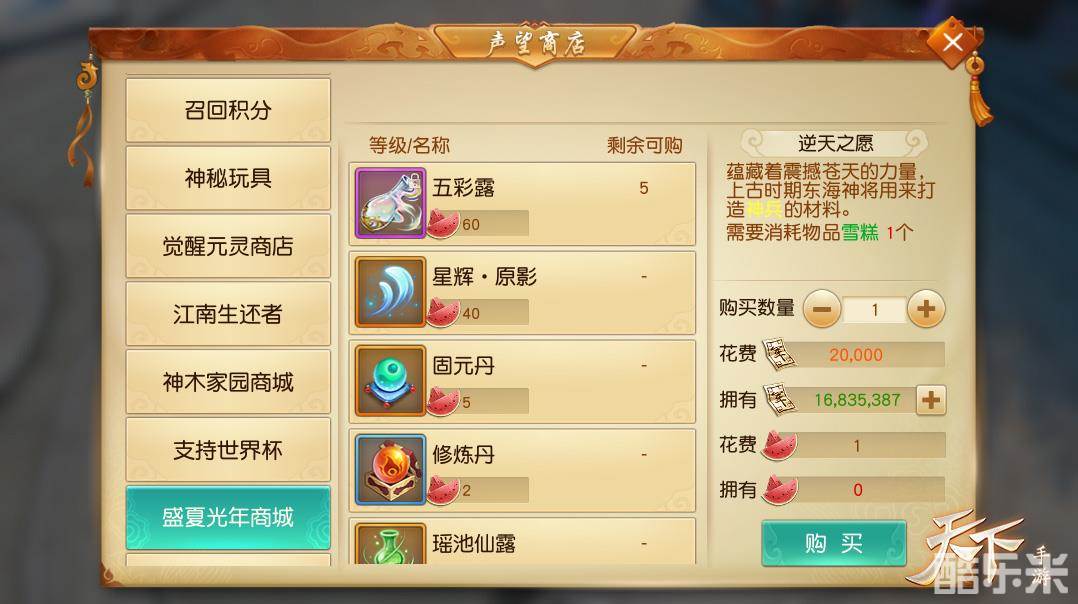Select the 固元丹 green orb icon
The height and width of the screenshot is (604, 1078).
tap(390, 381)
